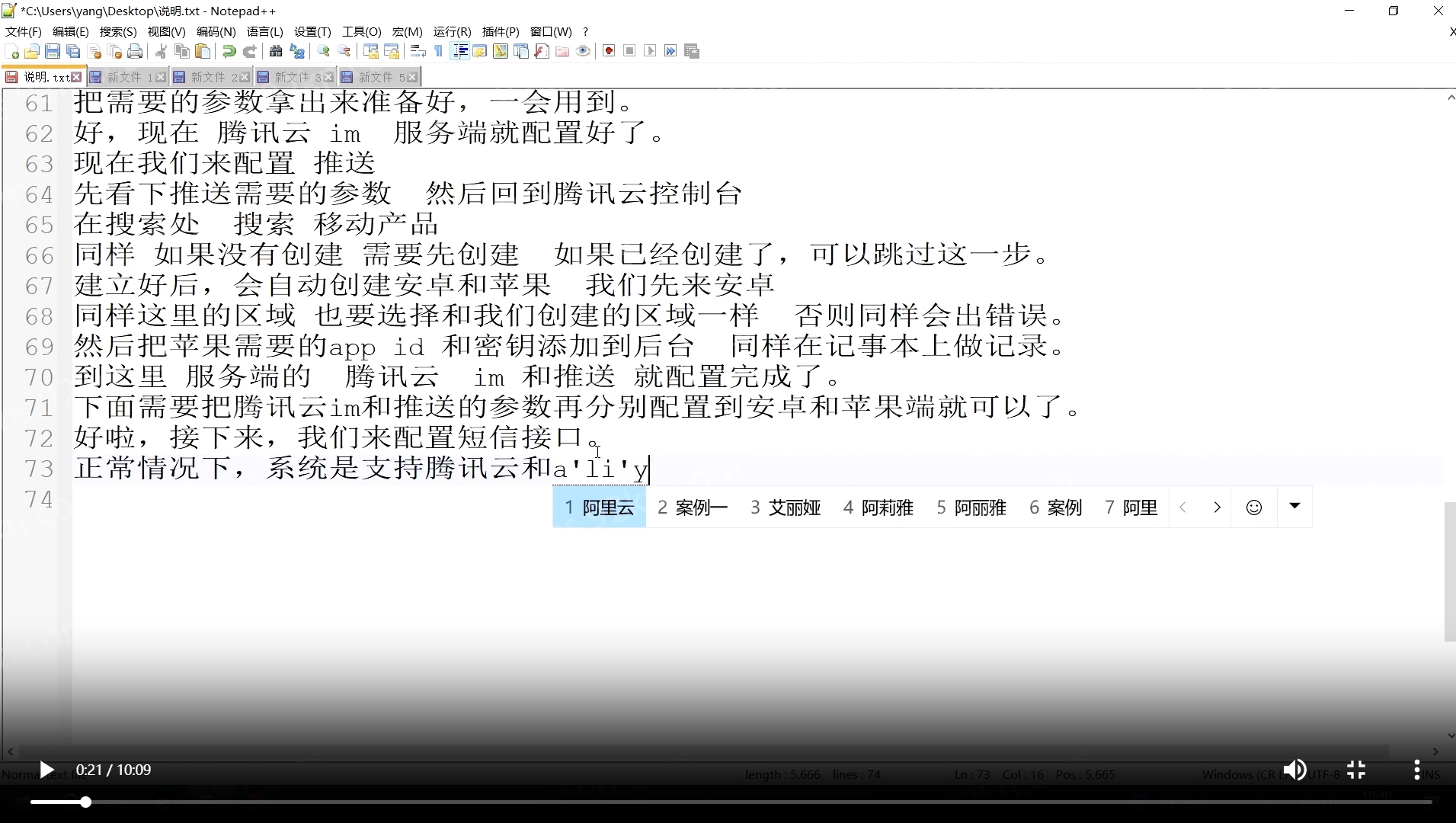This screenshot has height=823, width=1456.
Task: Open Find with the binoculars icon
Action: click(x=276, y=51)
